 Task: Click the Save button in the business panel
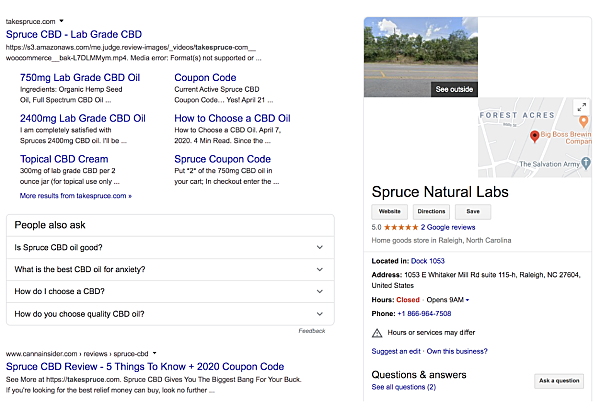(x=473, y=212)
